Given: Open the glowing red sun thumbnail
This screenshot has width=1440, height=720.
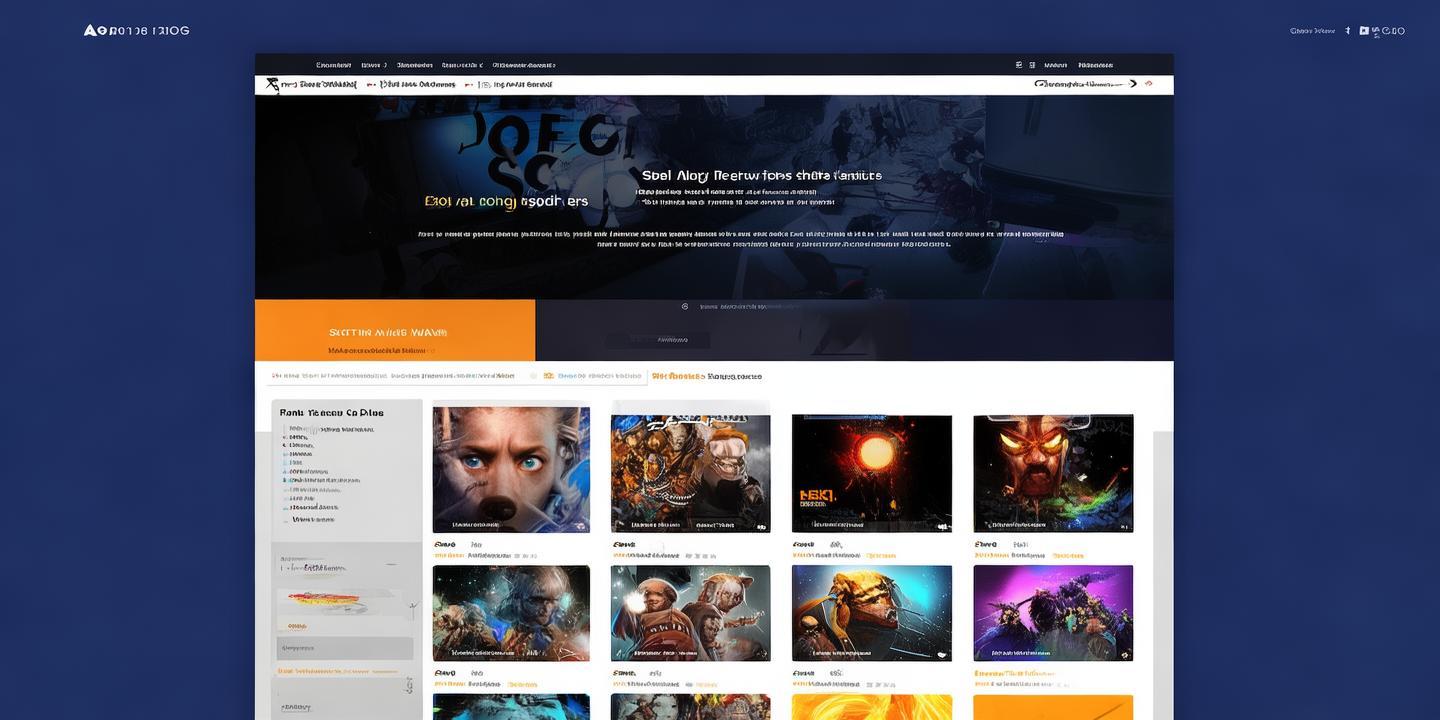Looking at the screenshot, I should click(x=872, y=474).
